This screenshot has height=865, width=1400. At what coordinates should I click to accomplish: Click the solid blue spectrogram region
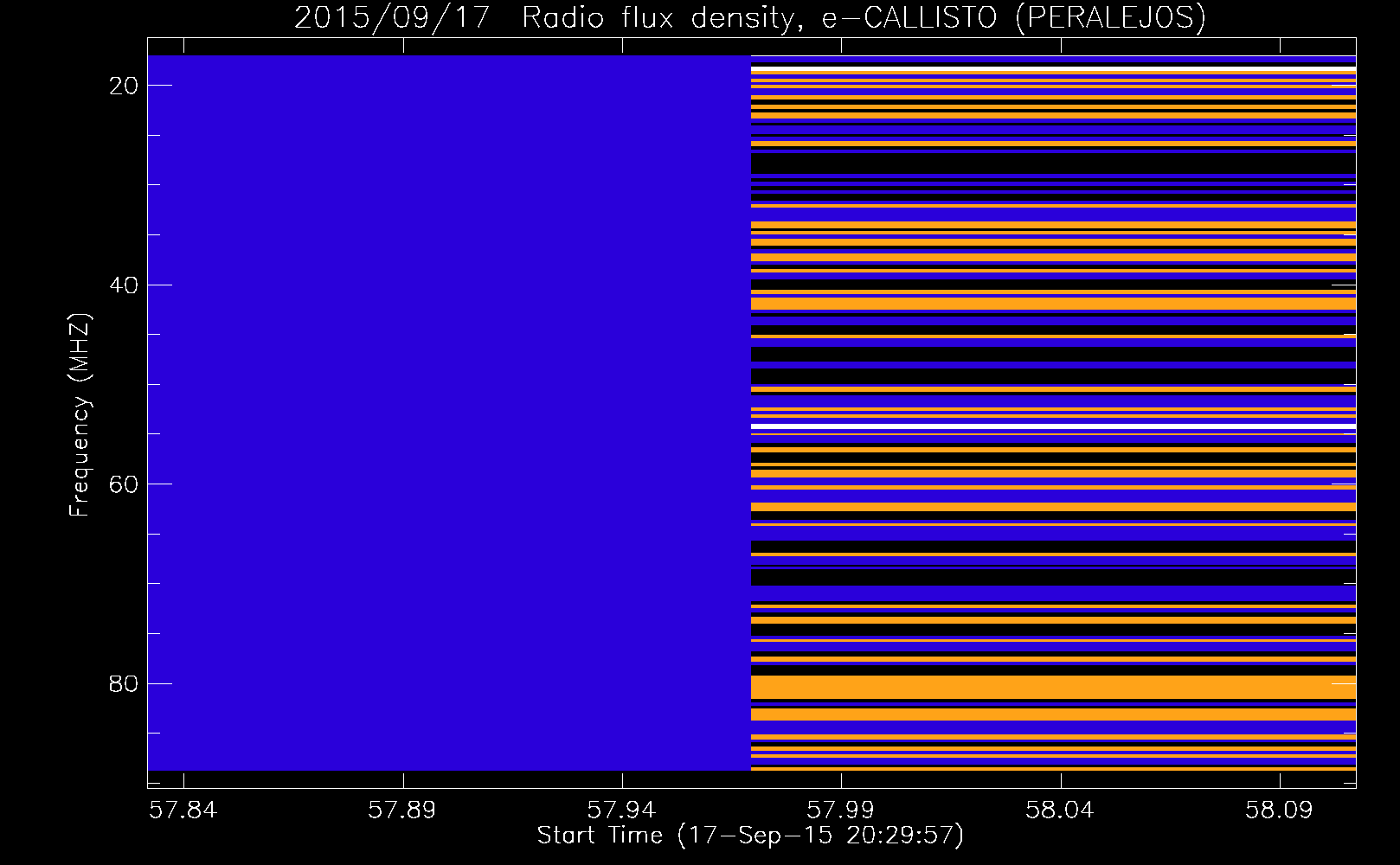pos(449,413)
